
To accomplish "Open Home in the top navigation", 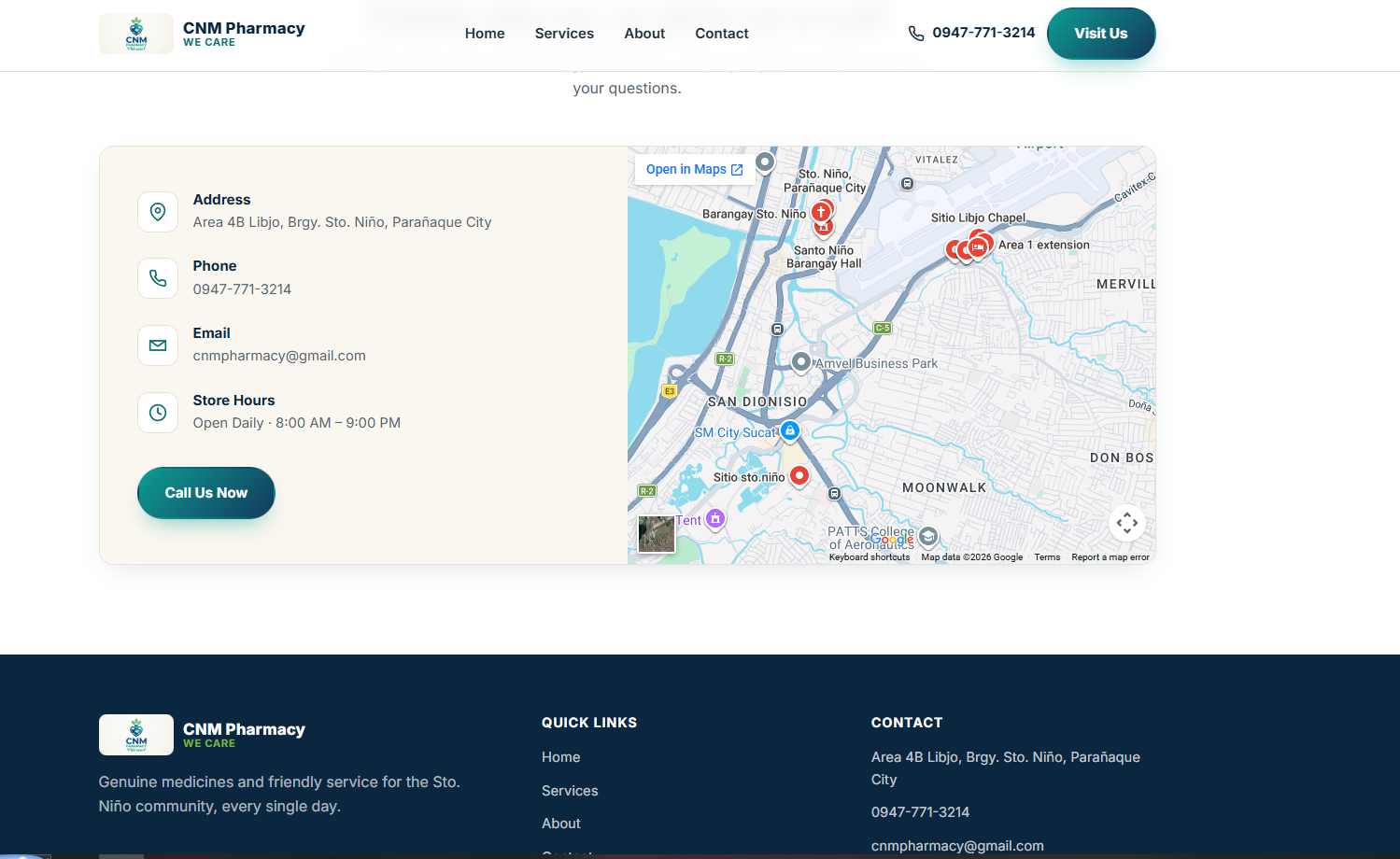I will [485, 34].
